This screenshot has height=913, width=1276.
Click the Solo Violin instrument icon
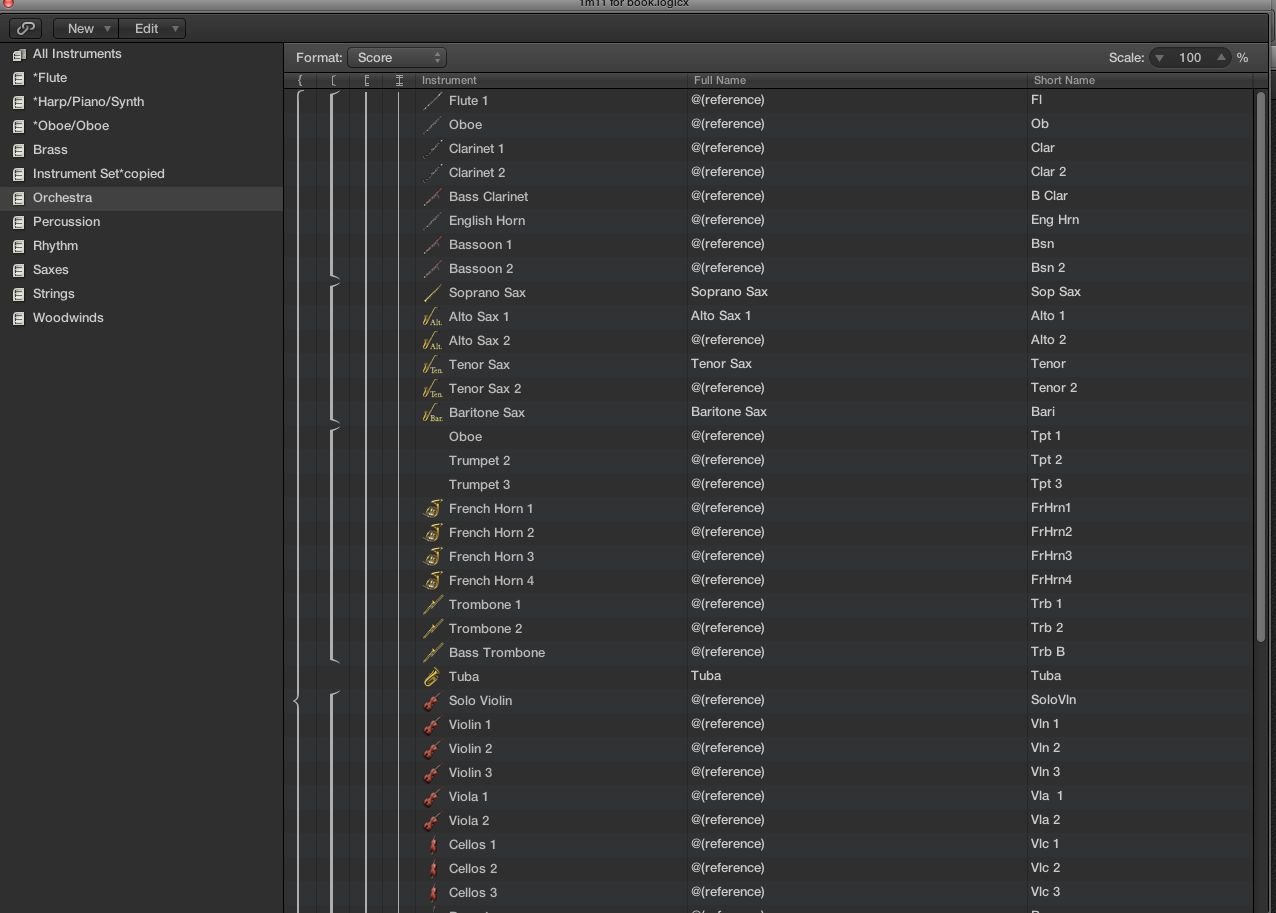pos(432,700)
